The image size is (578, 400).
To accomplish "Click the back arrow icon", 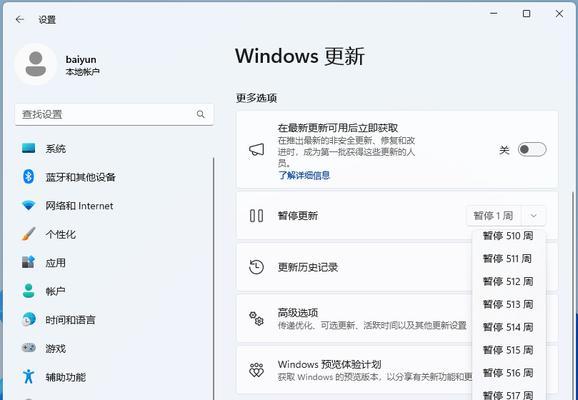I will click(20, 20).
